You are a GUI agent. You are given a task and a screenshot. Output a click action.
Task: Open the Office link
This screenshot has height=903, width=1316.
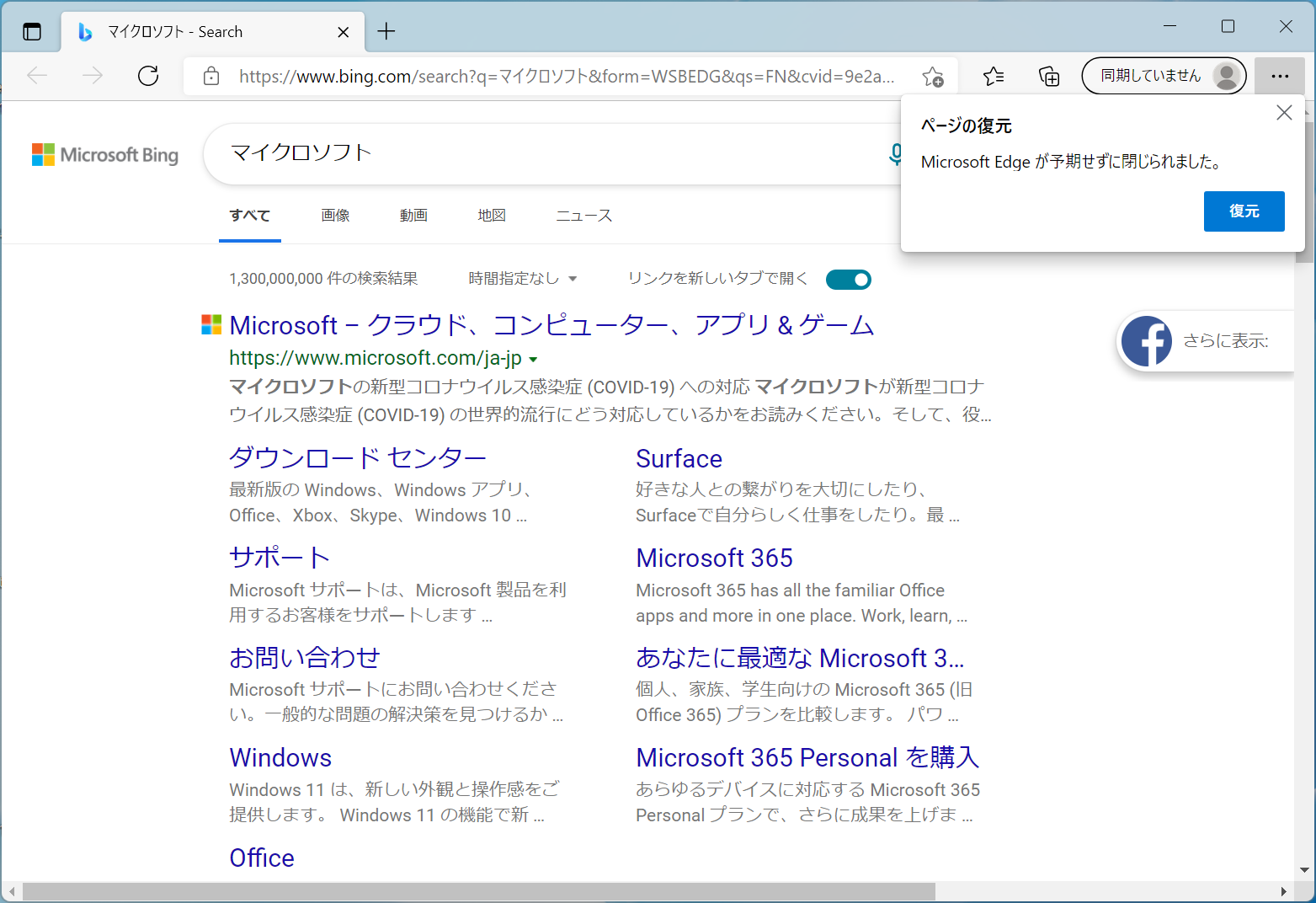(262, 858)
